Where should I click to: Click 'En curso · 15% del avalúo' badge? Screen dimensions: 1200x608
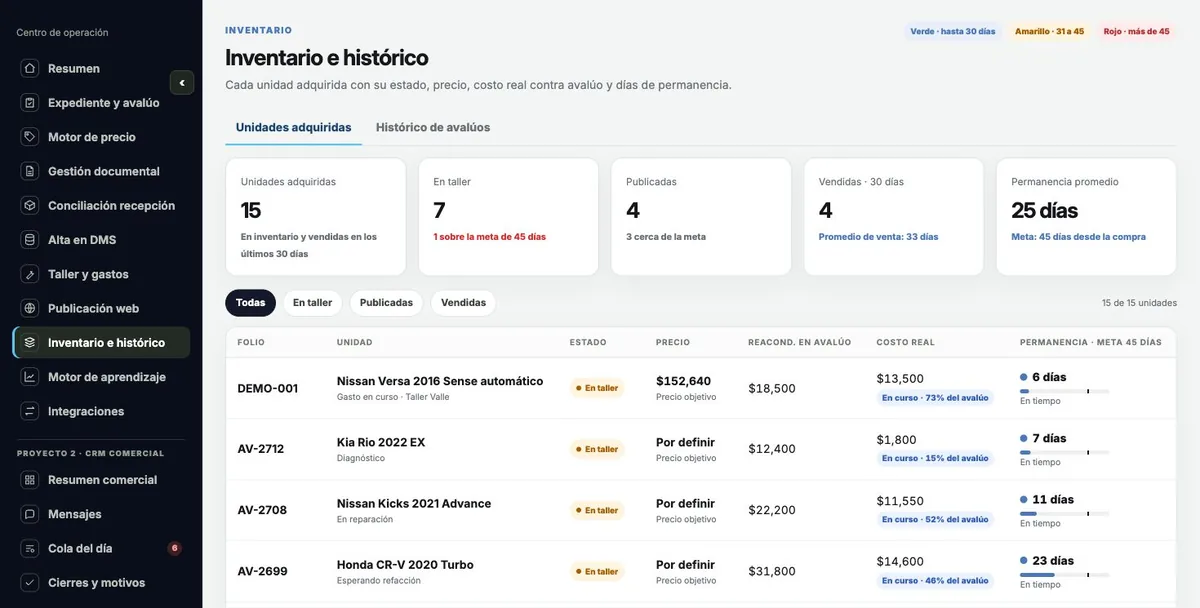coord(935,458)
